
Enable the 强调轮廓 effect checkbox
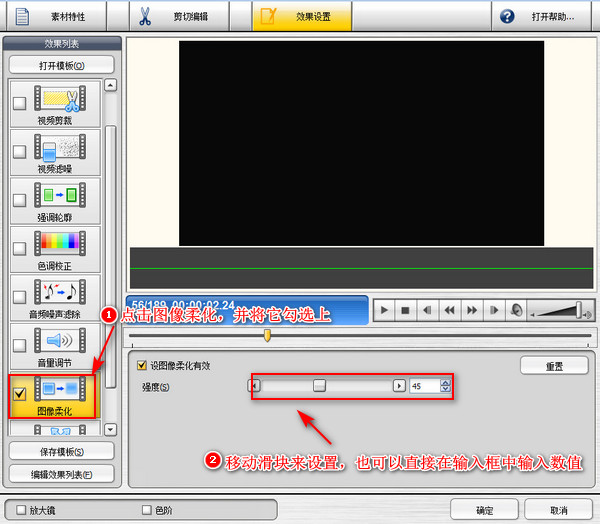(x=20, y=200)
